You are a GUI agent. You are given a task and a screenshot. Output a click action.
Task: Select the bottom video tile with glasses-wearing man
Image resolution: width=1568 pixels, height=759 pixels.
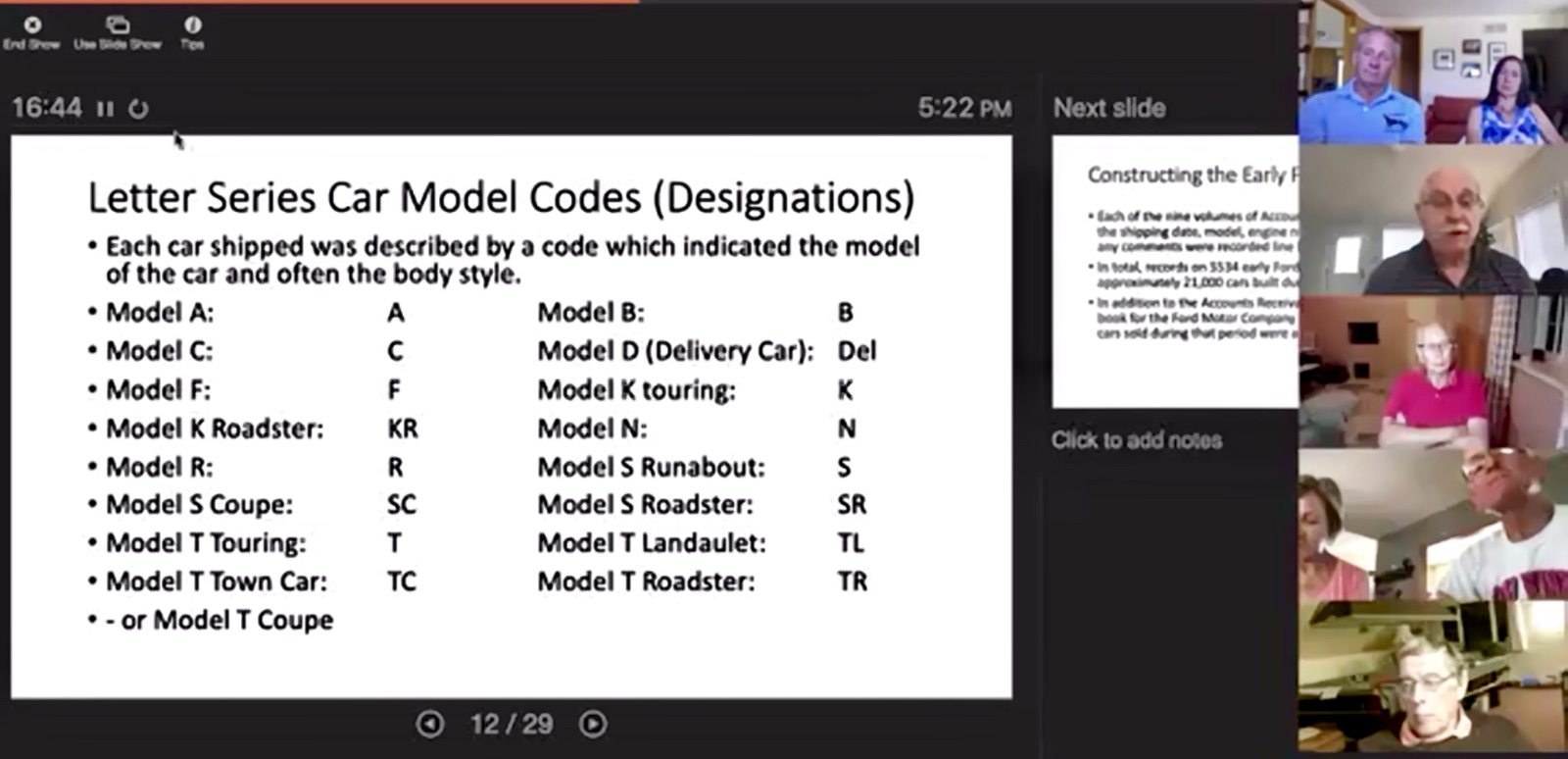pos(1433,677)
